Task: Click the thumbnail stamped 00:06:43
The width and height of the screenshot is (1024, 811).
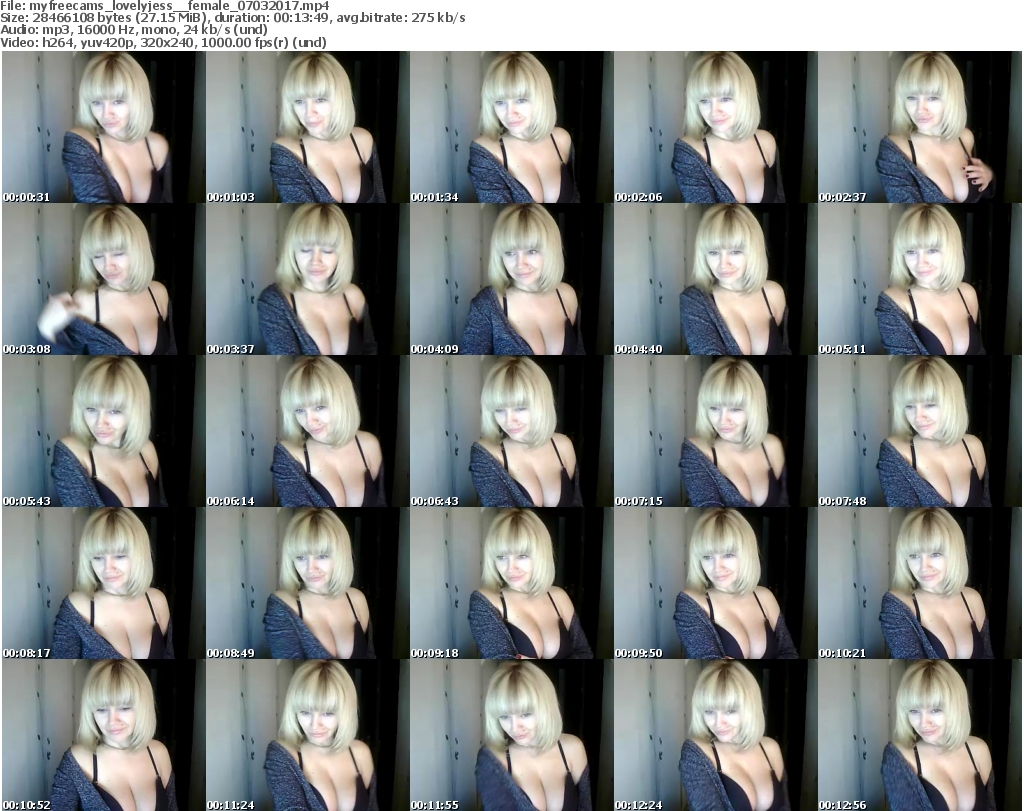Action: (x=511, y=432)
